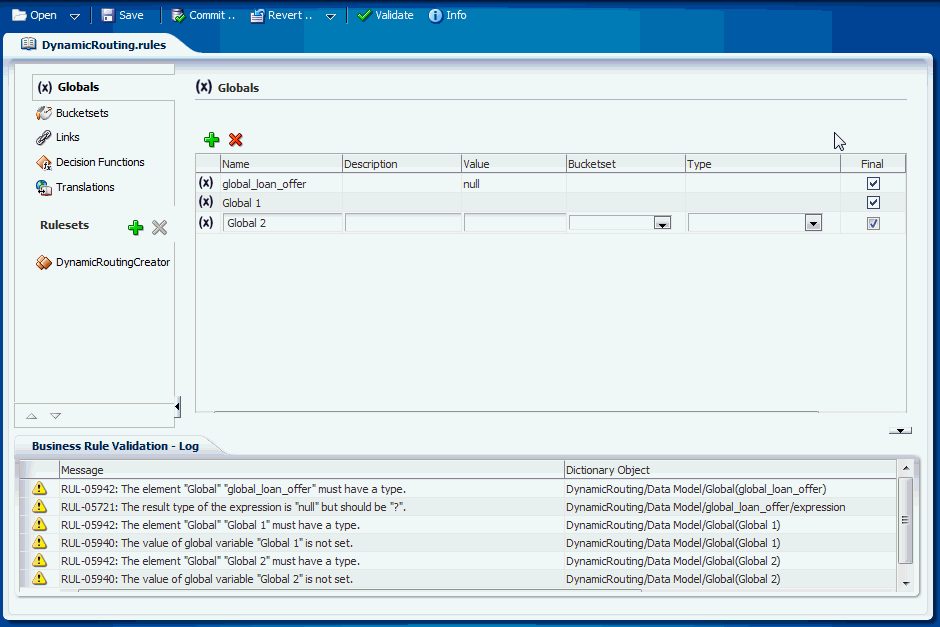Click the global_loan_offer/expression dictionary object
This screenshot has height=627, width=940.
point(706,507)
